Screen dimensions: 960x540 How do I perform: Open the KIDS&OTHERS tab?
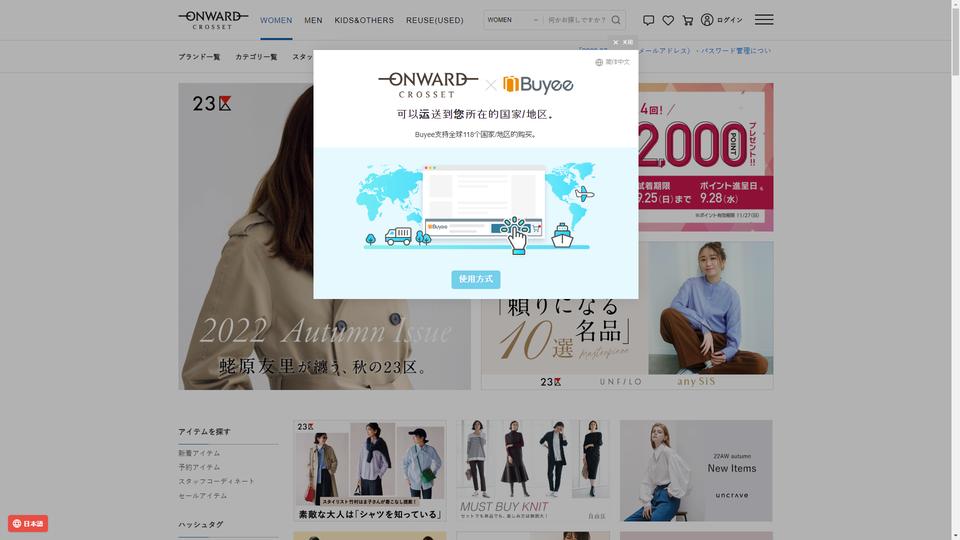click(x=364, y=20)
